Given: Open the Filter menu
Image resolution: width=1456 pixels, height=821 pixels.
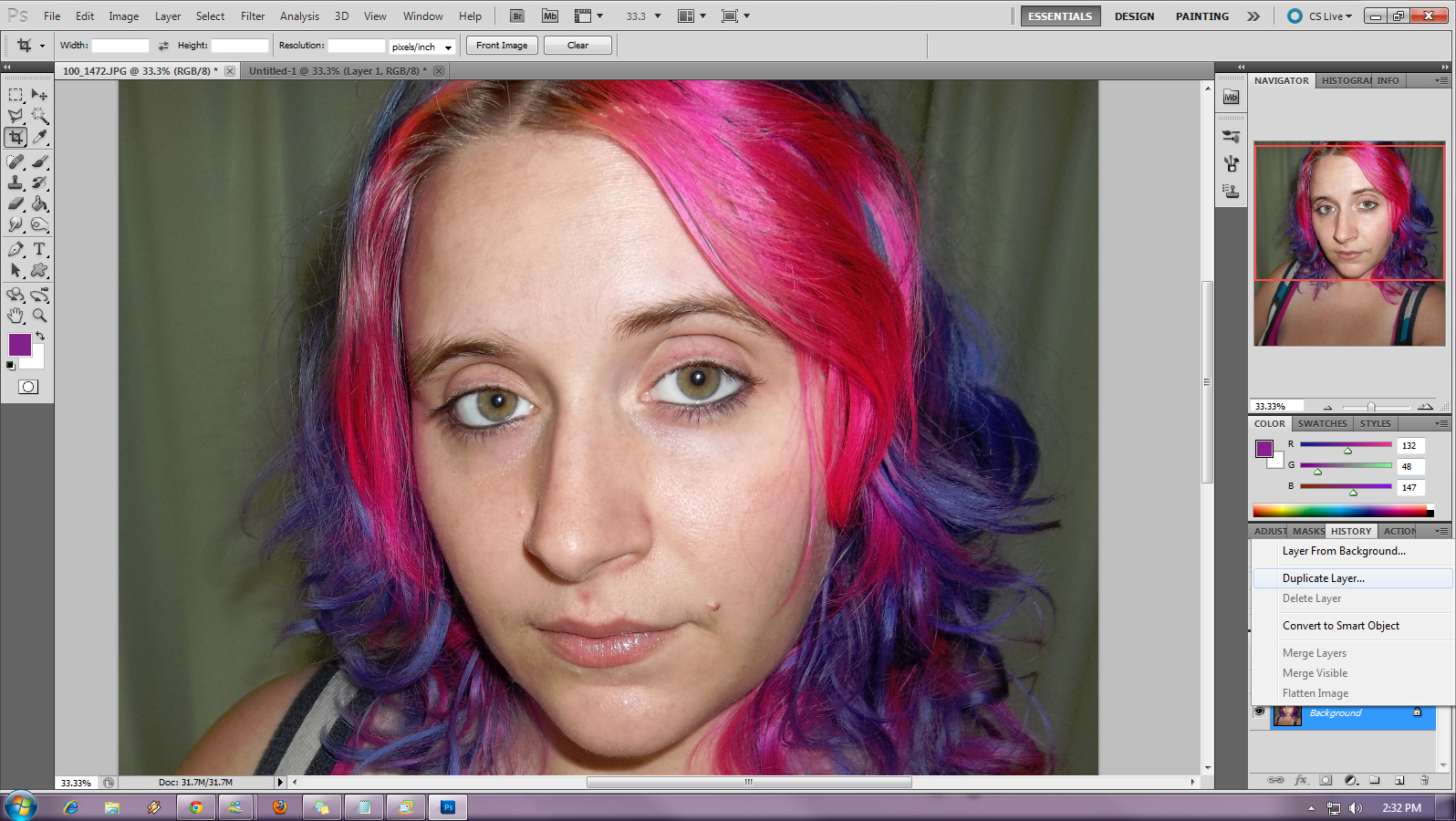Looking at the screenshot, I should 253,16.
